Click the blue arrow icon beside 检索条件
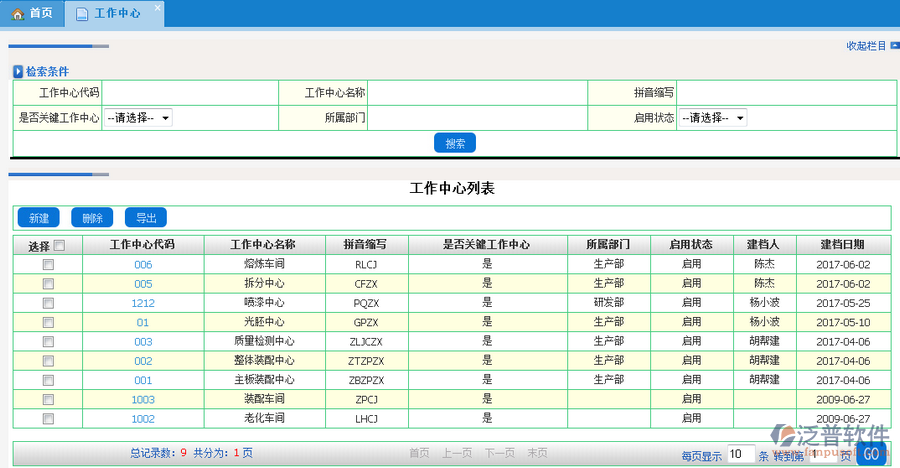900x468 pixels. pyautogui.click(x=18, y=72)
